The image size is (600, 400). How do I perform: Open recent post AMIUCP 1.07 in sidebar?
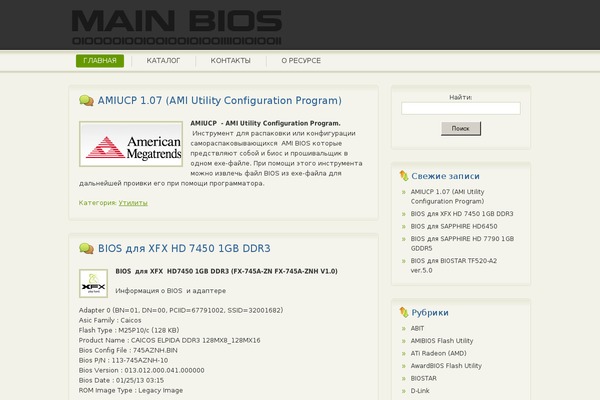pyautogui.click(x=447, y=196)
